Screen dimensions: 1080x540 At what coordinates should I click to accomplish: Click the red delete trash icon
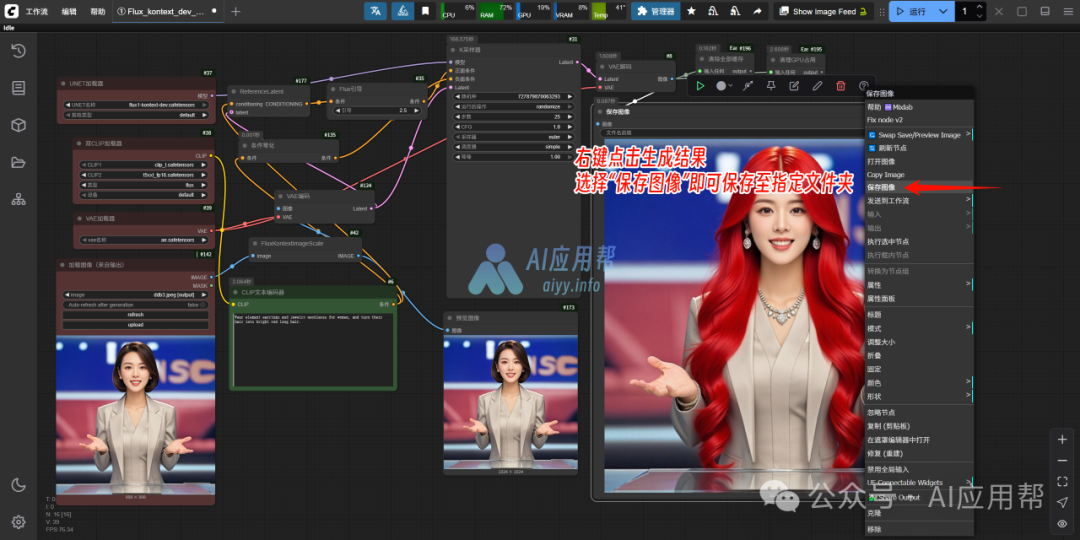click(x=840, y=86)
